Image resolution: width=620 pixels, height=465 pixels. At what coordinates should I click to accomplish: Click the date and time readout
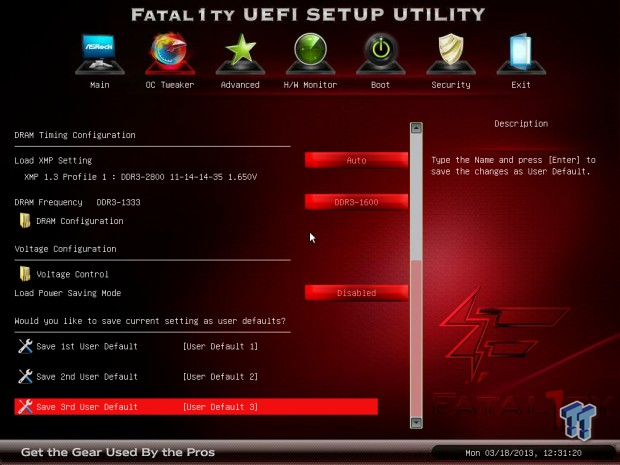[x=523, y=453]
